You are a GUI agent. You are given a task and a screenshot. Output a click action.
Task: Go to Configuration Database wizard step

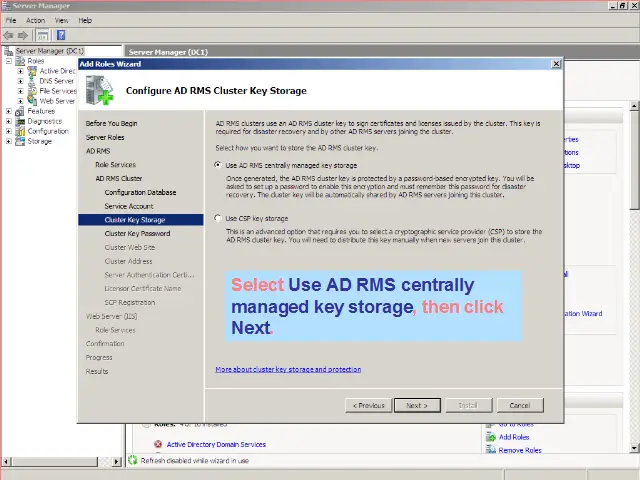pyautogui.click(x=140, y=192)
